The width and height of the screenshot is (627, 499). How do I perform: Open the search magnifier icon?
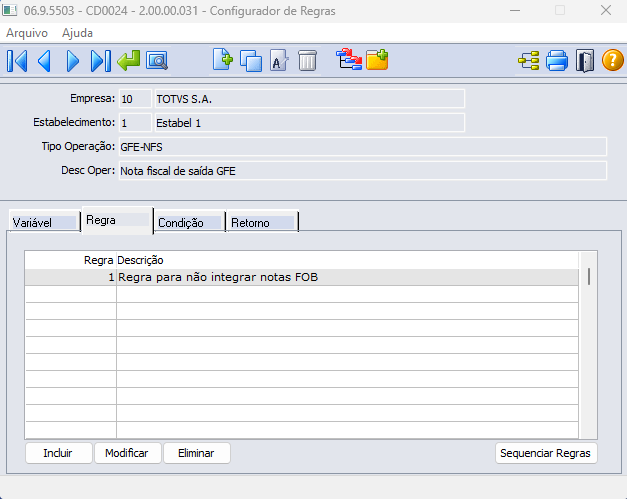(x=157, y=61)
